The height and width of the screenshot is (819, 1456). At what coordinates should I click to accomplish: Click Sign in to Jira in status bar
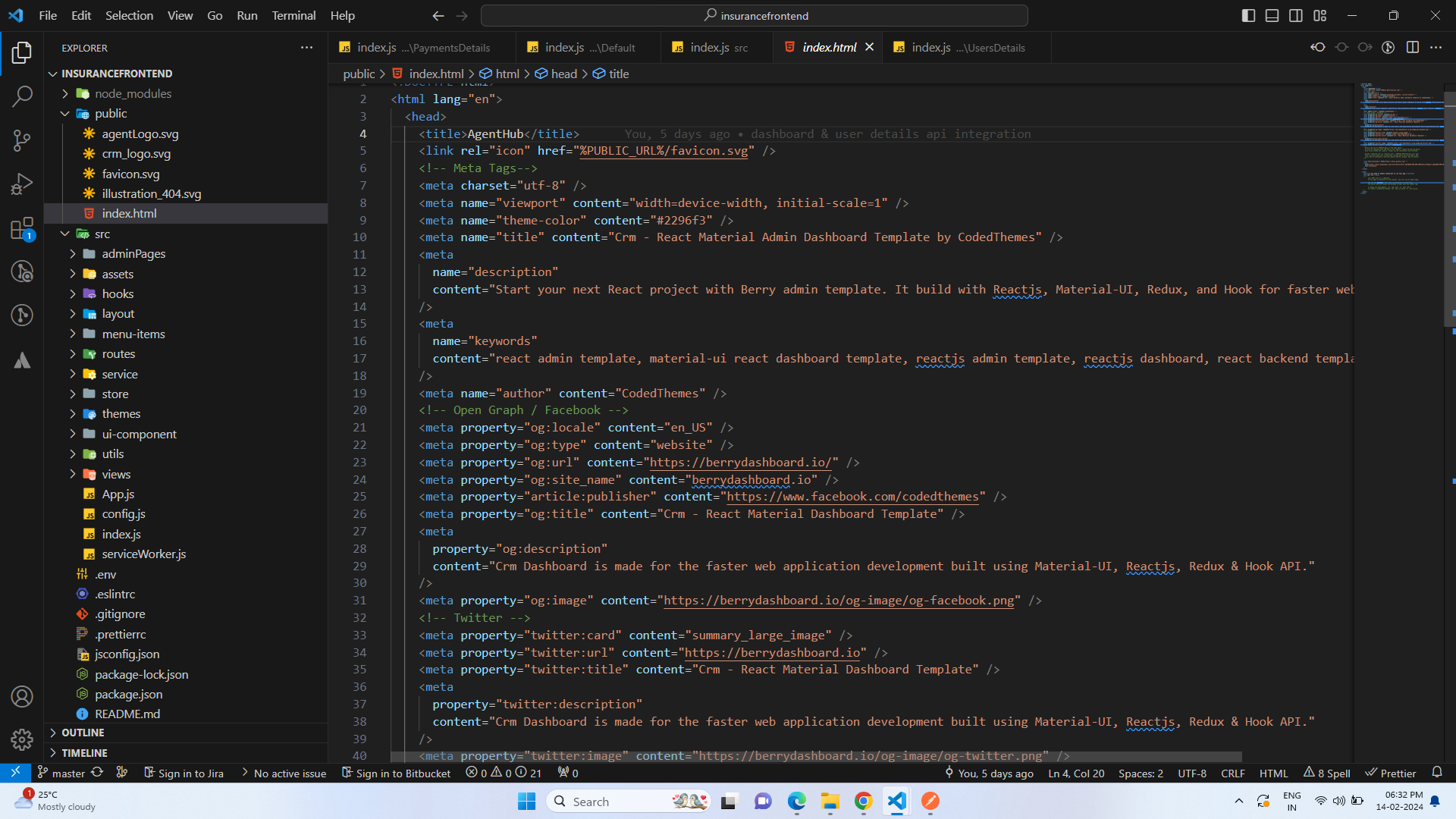pos(184,773)
